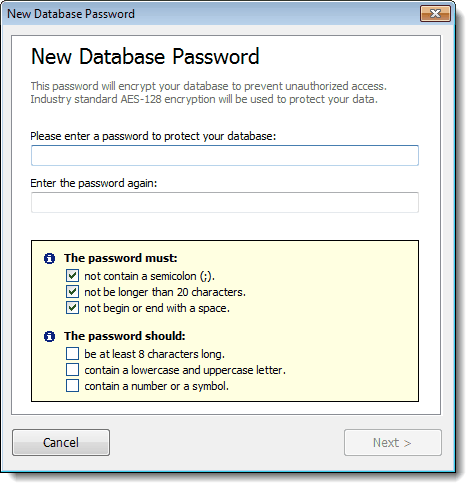The image size is (473, 490).
Task: Focus the 'Enter the password again' field
Action: (225, 202)
